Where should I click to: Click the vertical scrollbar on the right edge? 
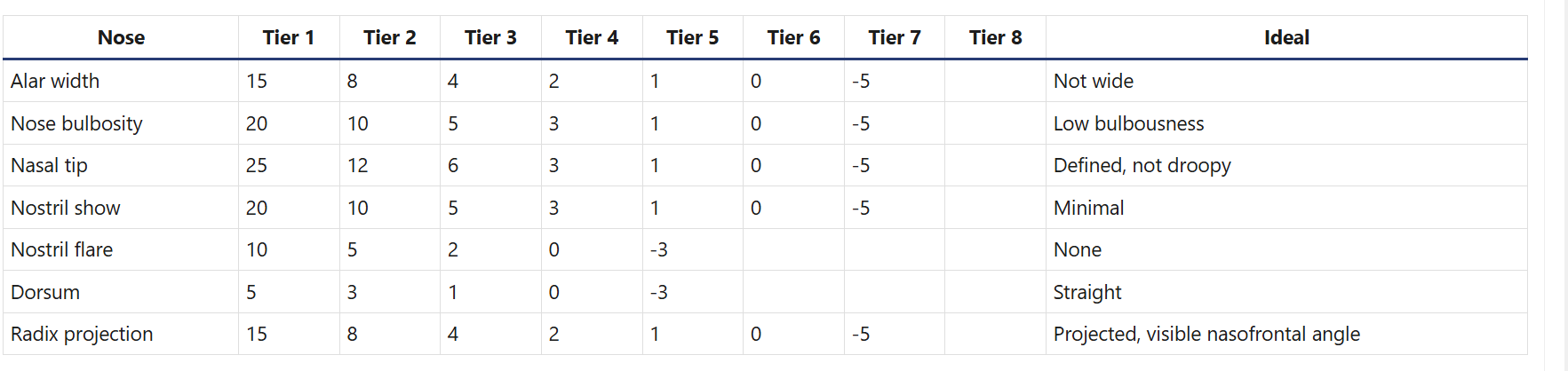pos(1556,185)
